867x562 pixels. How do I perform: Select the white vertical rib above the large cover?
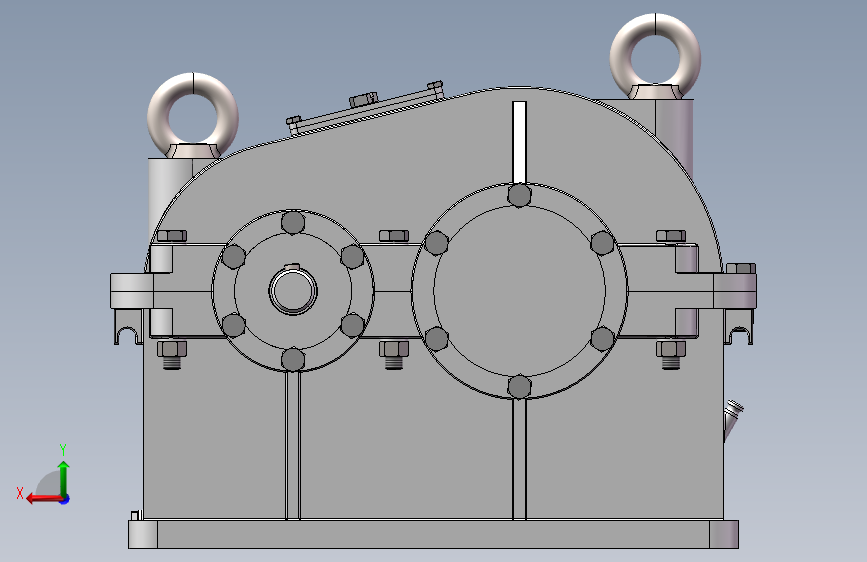tap(519, 142)
